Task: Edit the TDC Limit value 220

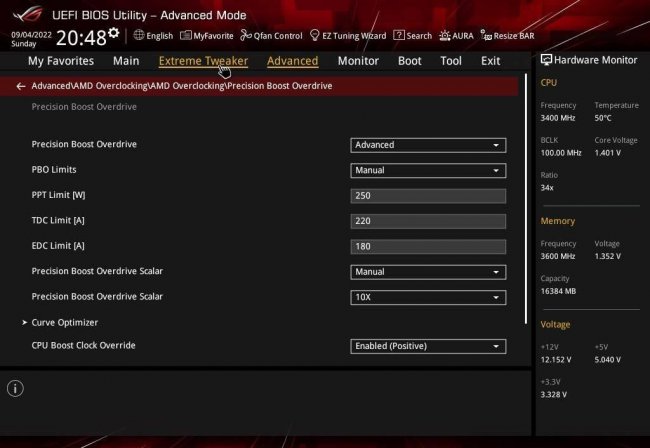Action: [x=428, y=221]
